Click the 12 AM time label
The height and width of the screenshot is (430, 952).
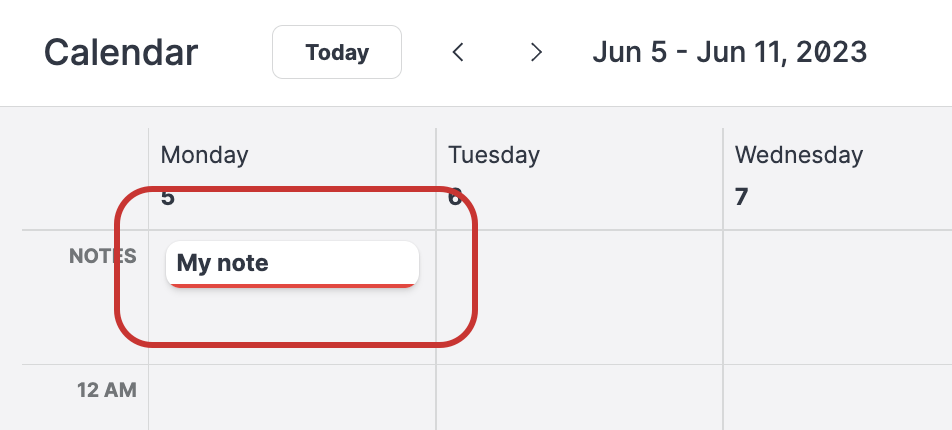(106, 390)
